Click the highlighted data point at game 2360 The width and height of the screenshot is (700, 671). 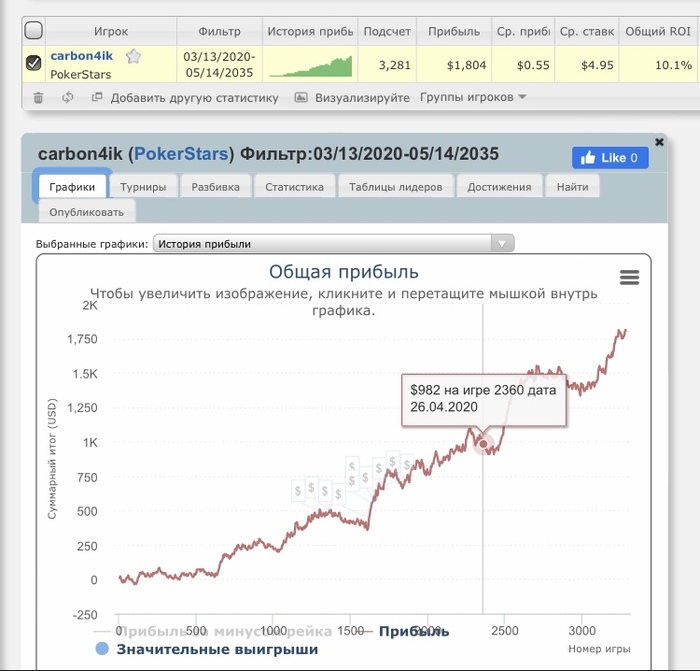coord(483,444)
